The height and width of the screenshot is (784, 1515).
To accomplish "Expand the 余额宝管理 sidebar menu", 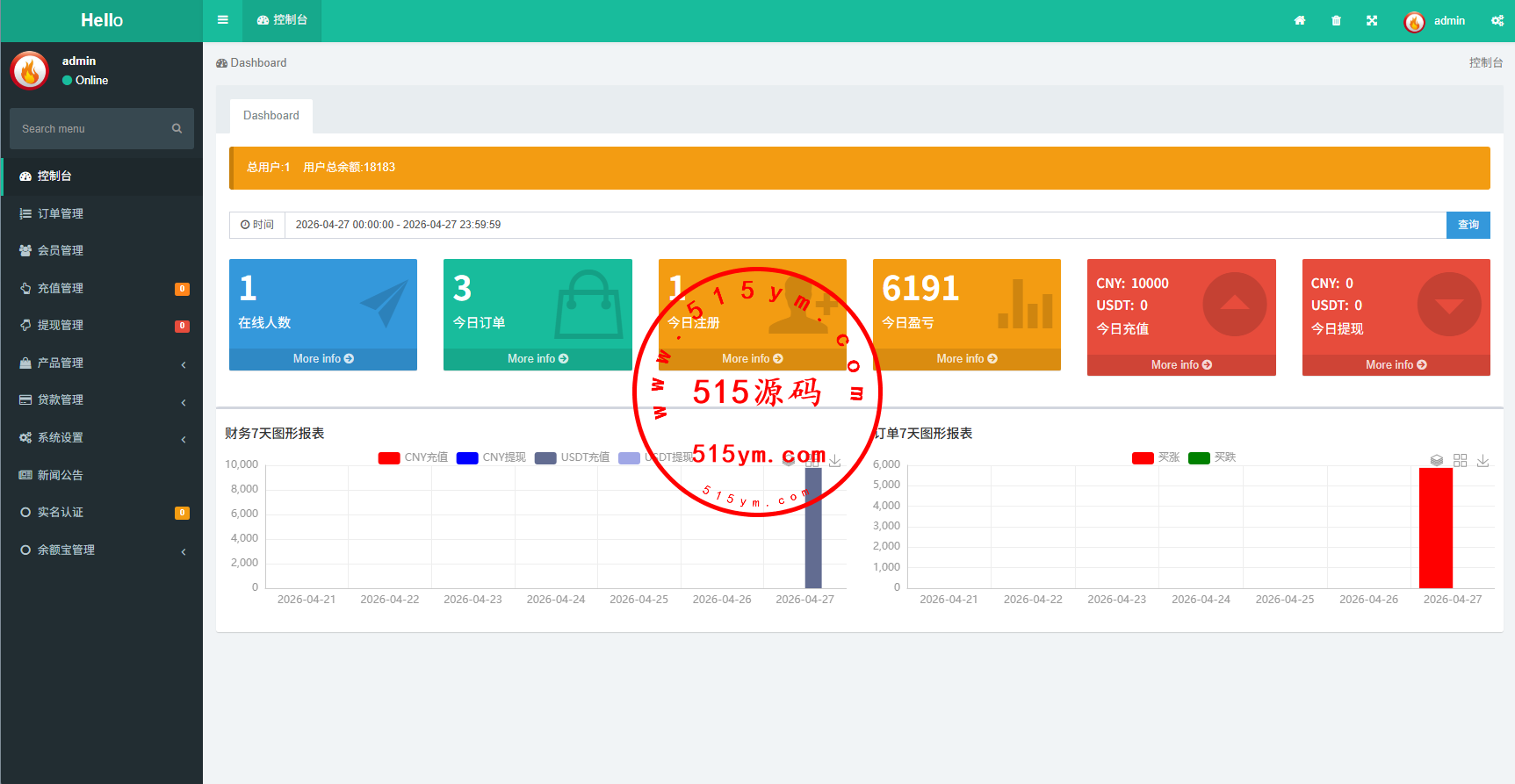I will click(102, 550).
